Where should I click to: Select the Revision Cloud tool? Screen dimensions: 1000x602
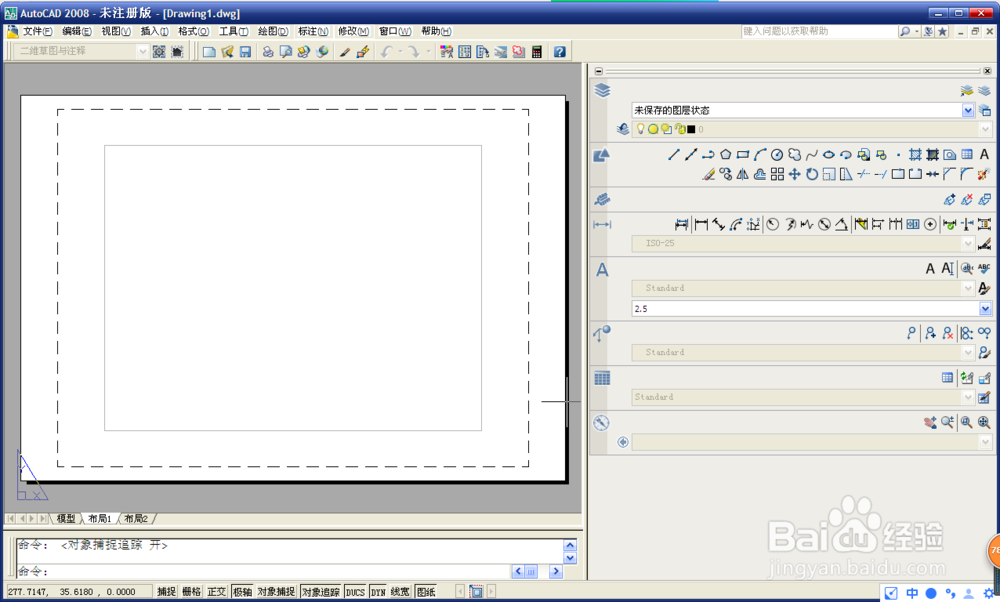coord(794,154)
